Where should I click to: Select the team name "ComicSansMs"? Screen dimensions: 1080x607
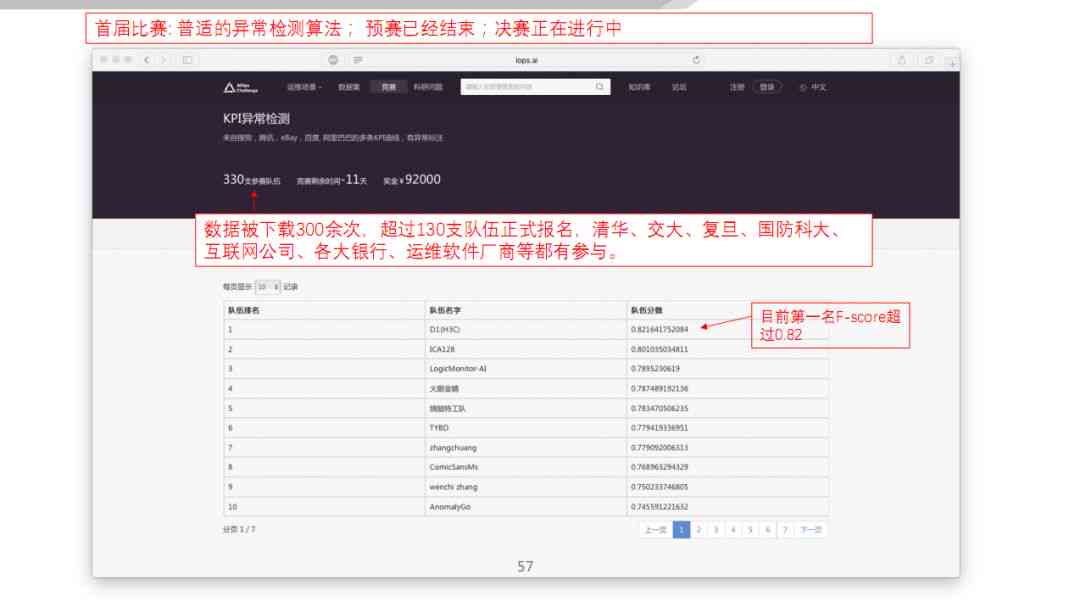click(453, 467)
